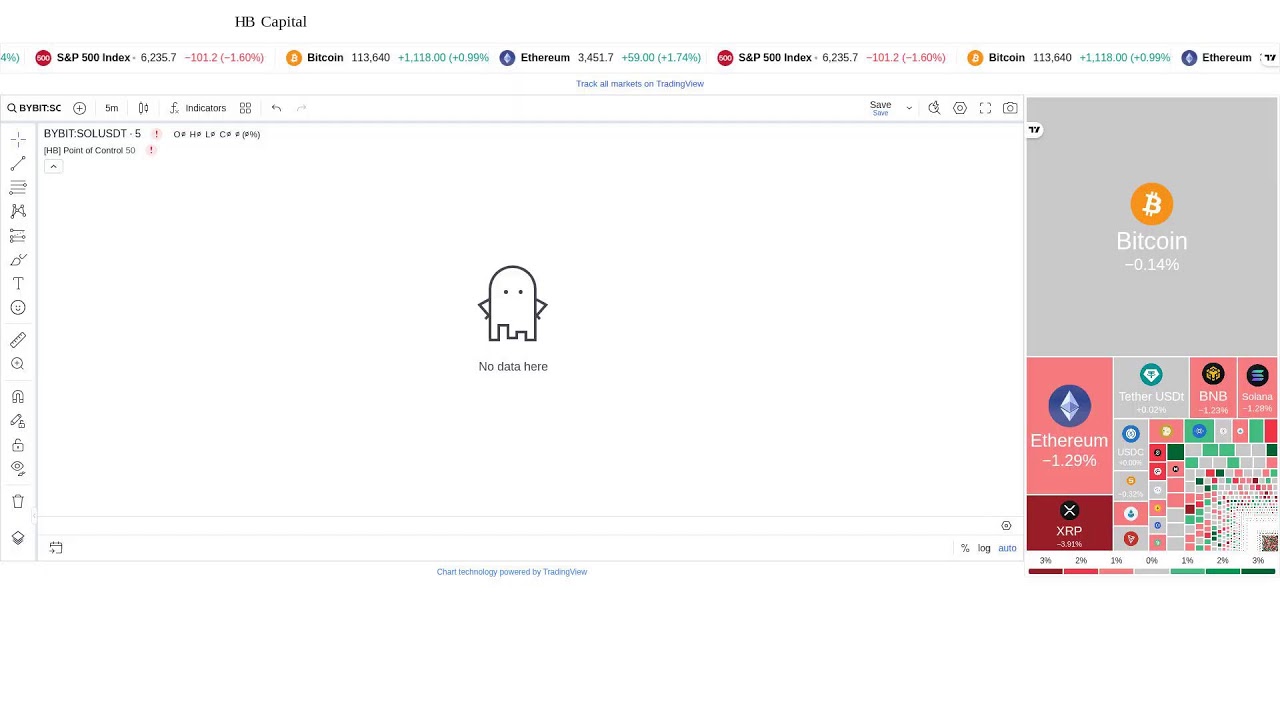
Task: Toggle auto scale mode
Action: [x=1007, y=548]
